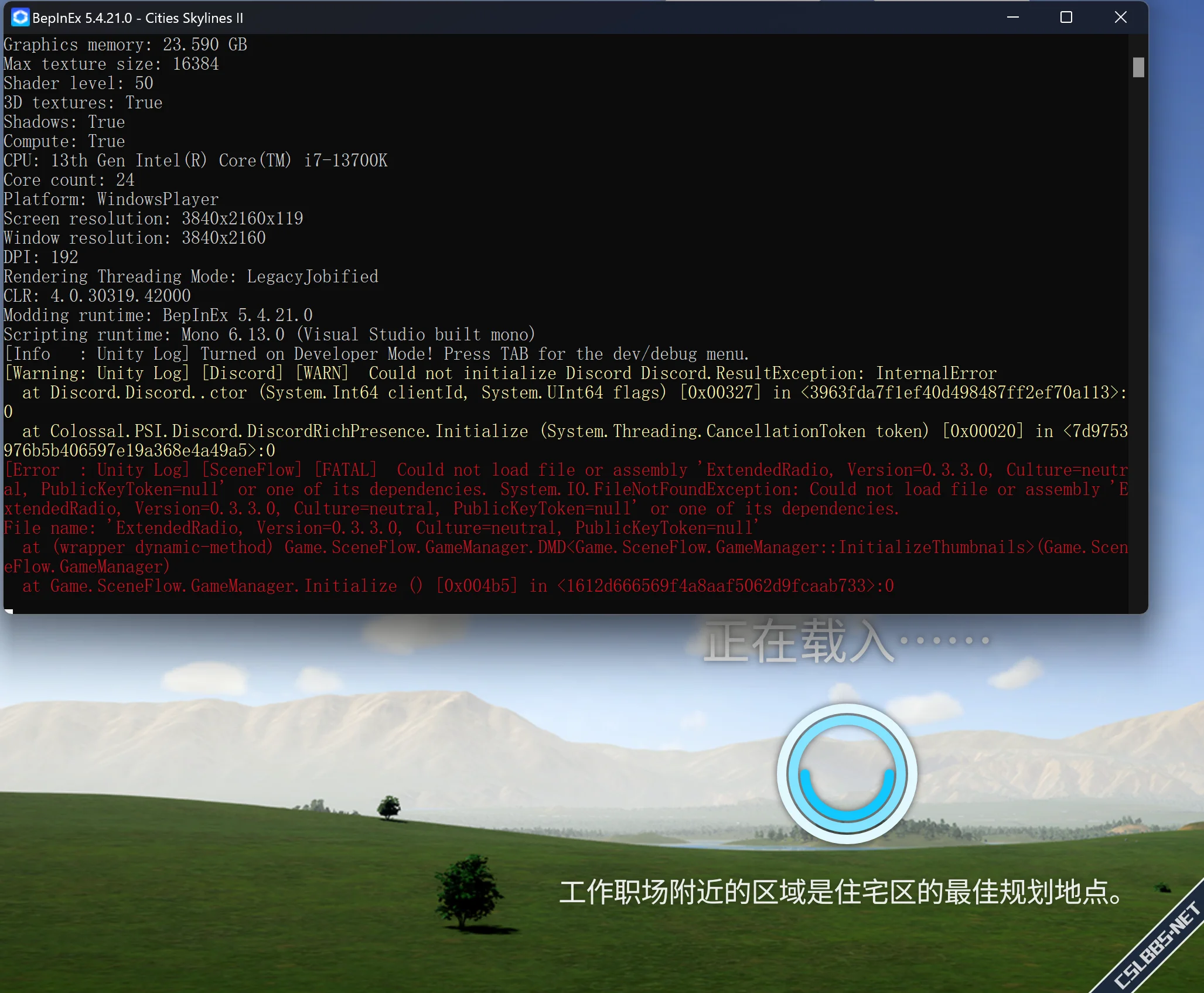1204x993 pixels.
Task: Click the BepInEx console app icon
Action: coord(20,18)
